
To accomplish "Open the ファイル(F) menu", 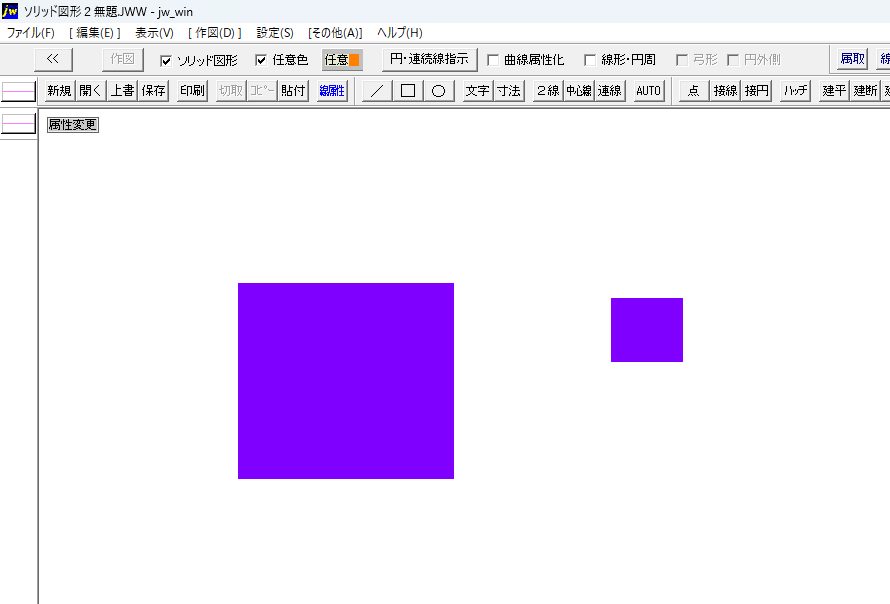I will pos(31,33).
